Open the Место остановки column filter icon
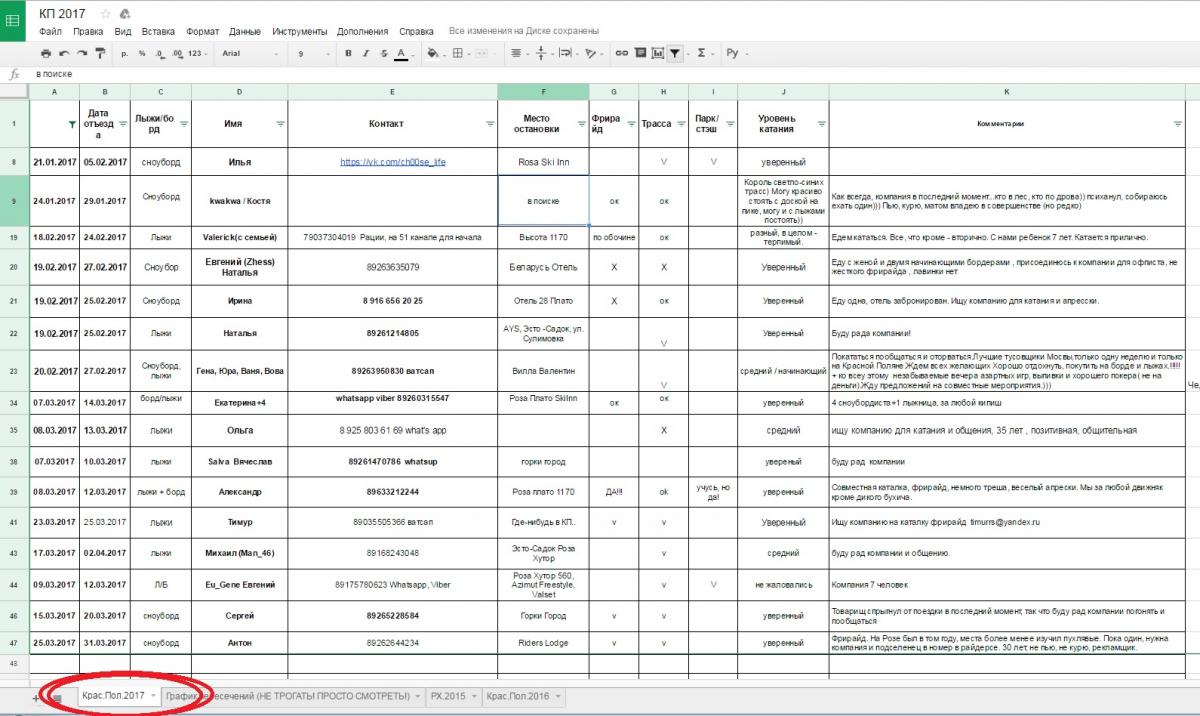 point(580,124)
